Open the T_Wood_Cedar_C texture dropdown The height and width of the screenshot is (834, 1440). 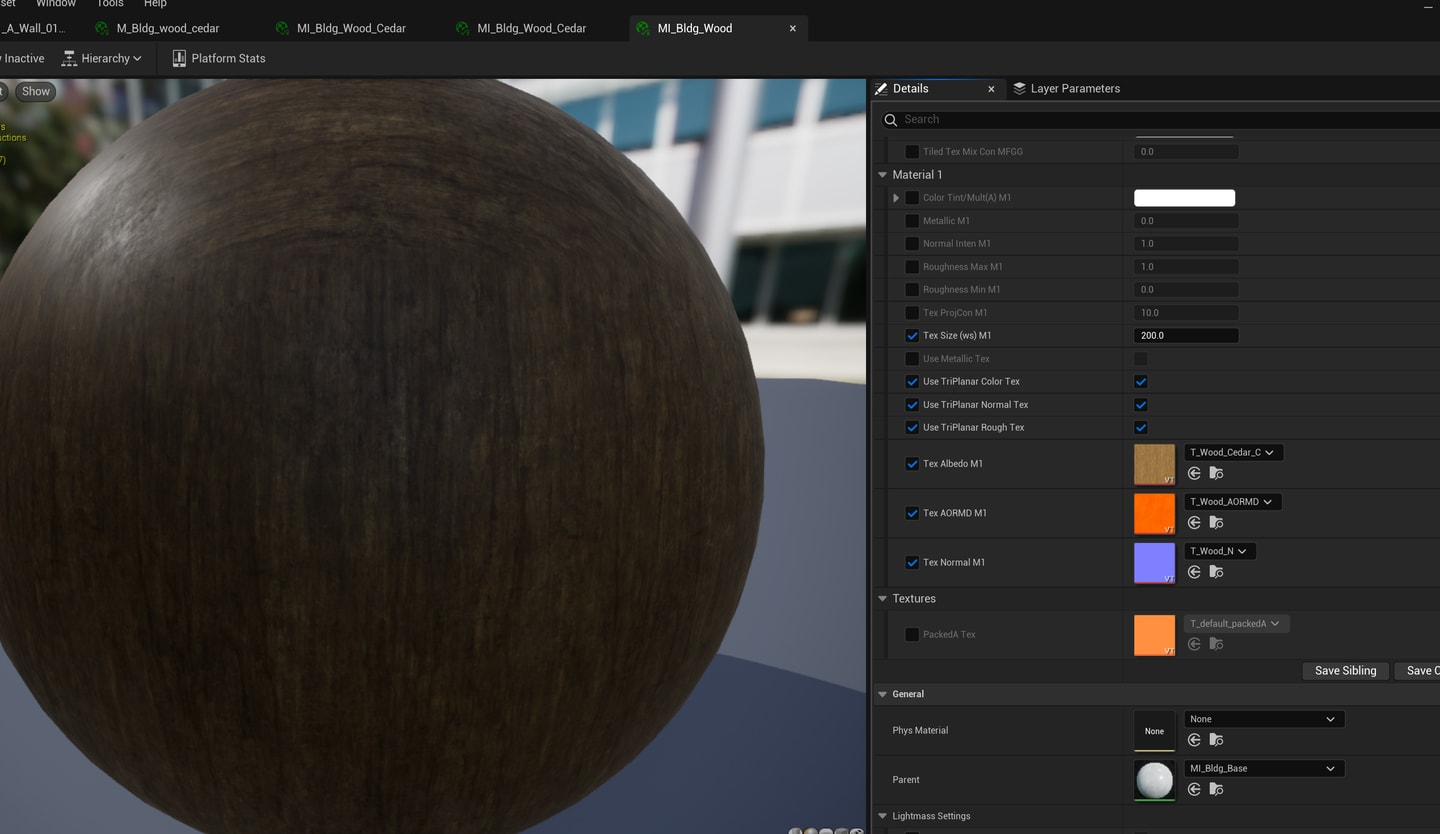pyautogui.click(x=1232, y=452)
